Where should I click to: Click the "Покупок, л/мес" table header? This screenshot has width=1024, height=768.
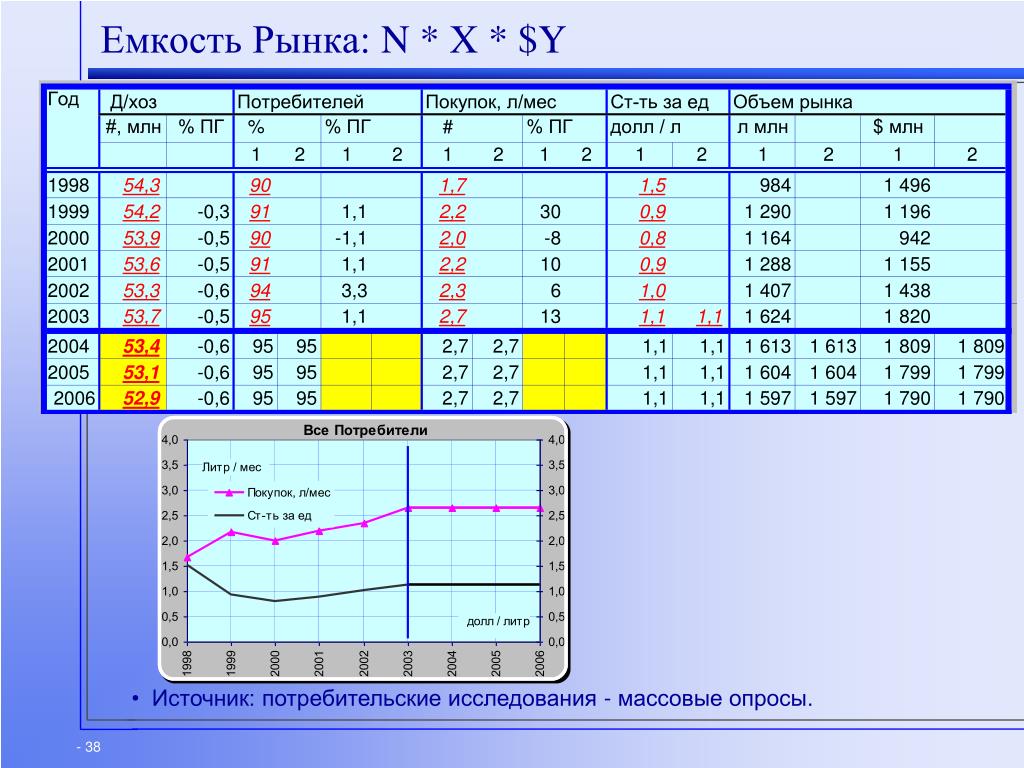coord(490,102)
